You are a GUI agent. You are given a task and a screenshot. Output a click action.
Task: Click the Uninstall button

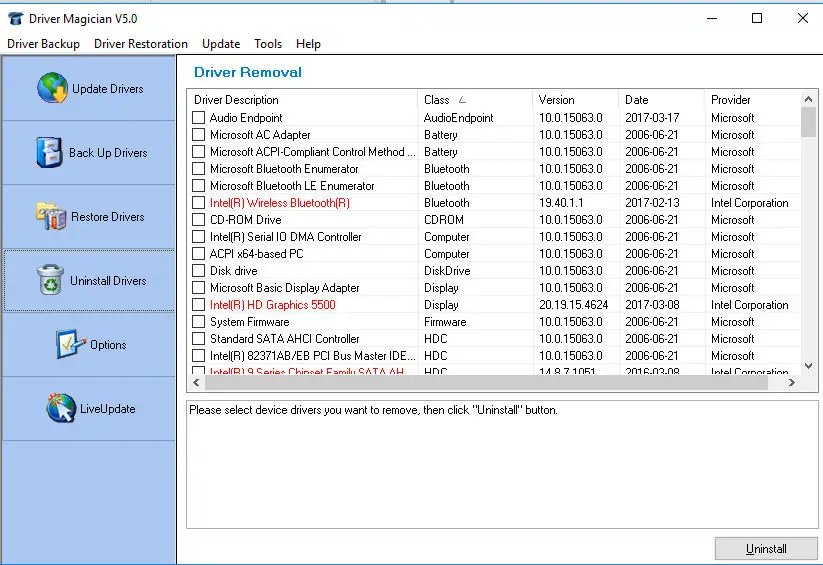tap(766, 549)
